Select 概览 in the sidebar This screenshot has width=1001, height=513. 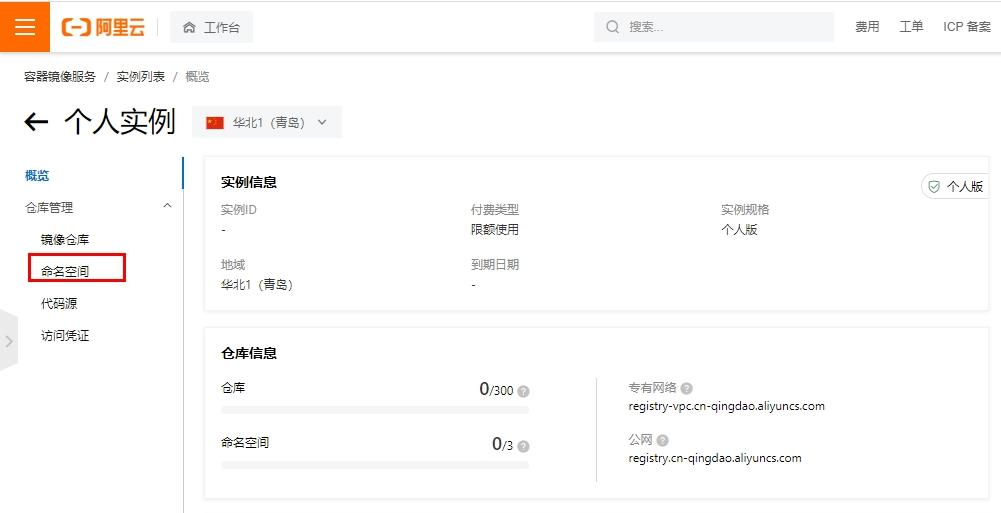tap(37, 175)
